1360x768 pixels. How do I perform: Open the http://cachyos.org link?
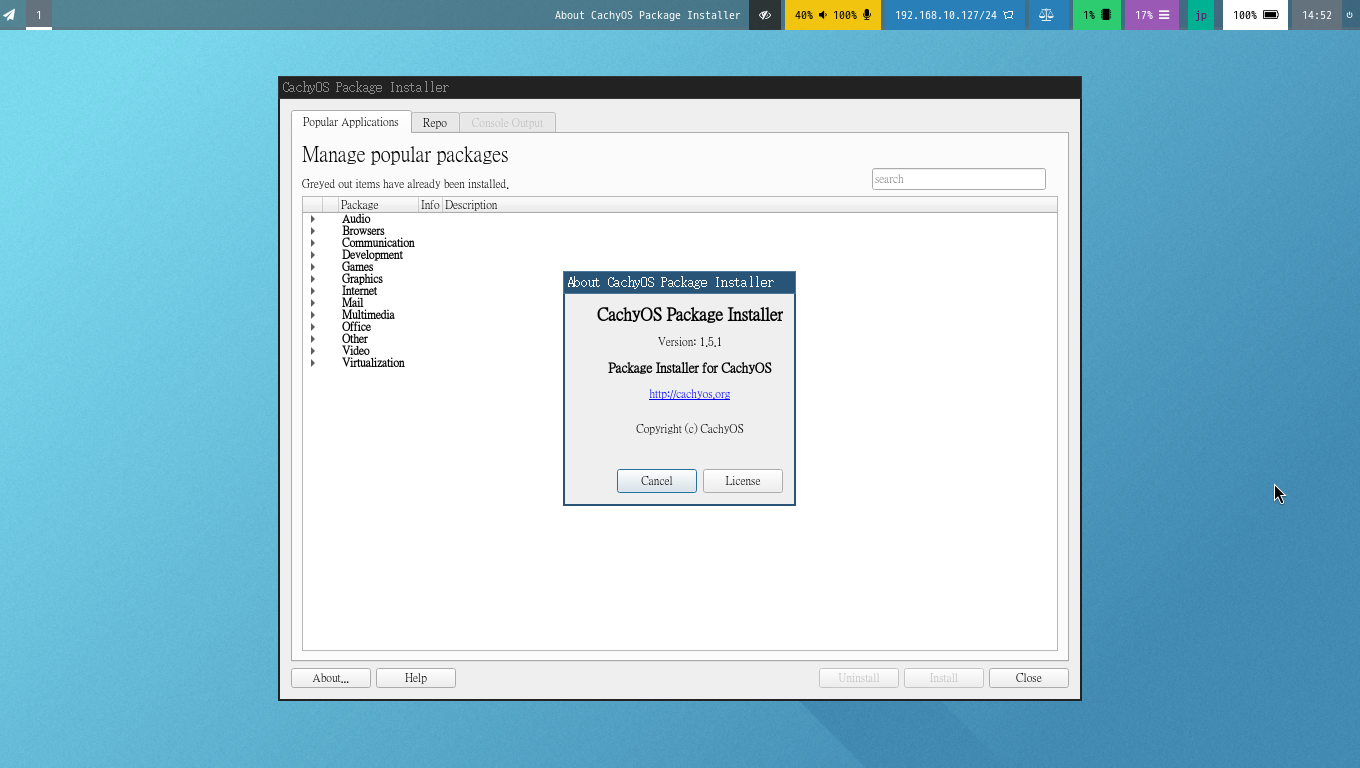(690, 394)
